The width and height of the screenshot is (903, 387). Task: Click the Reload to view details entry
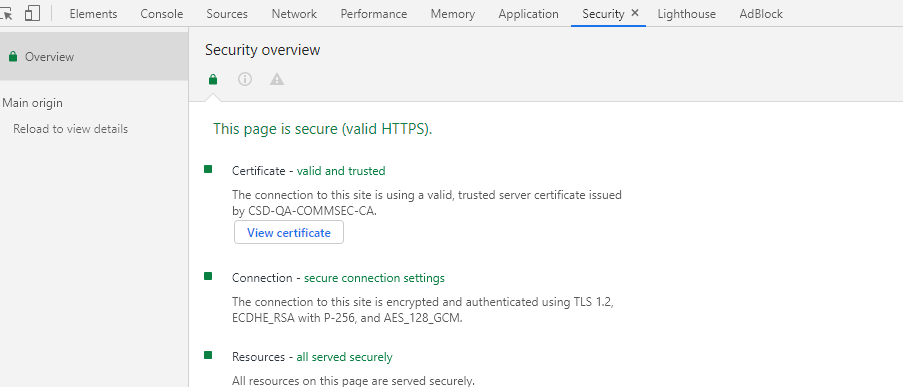point(70,129)
